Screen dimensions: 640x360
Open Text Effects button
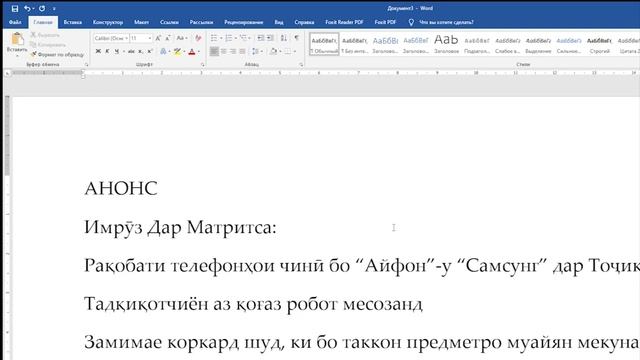point(163,51)
